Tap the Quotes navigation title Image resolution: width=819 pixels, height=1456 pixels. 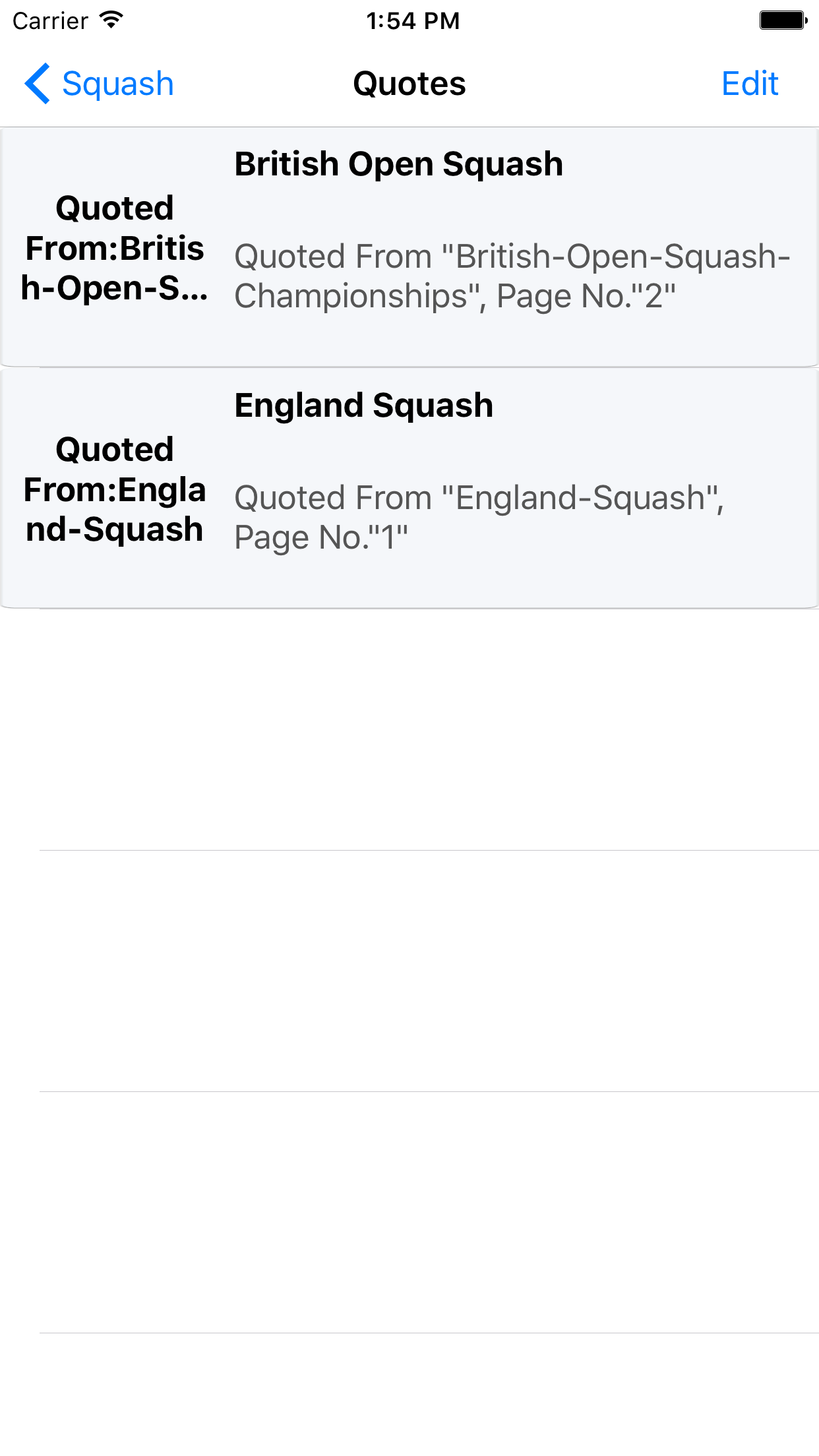(x=409, y=84)
